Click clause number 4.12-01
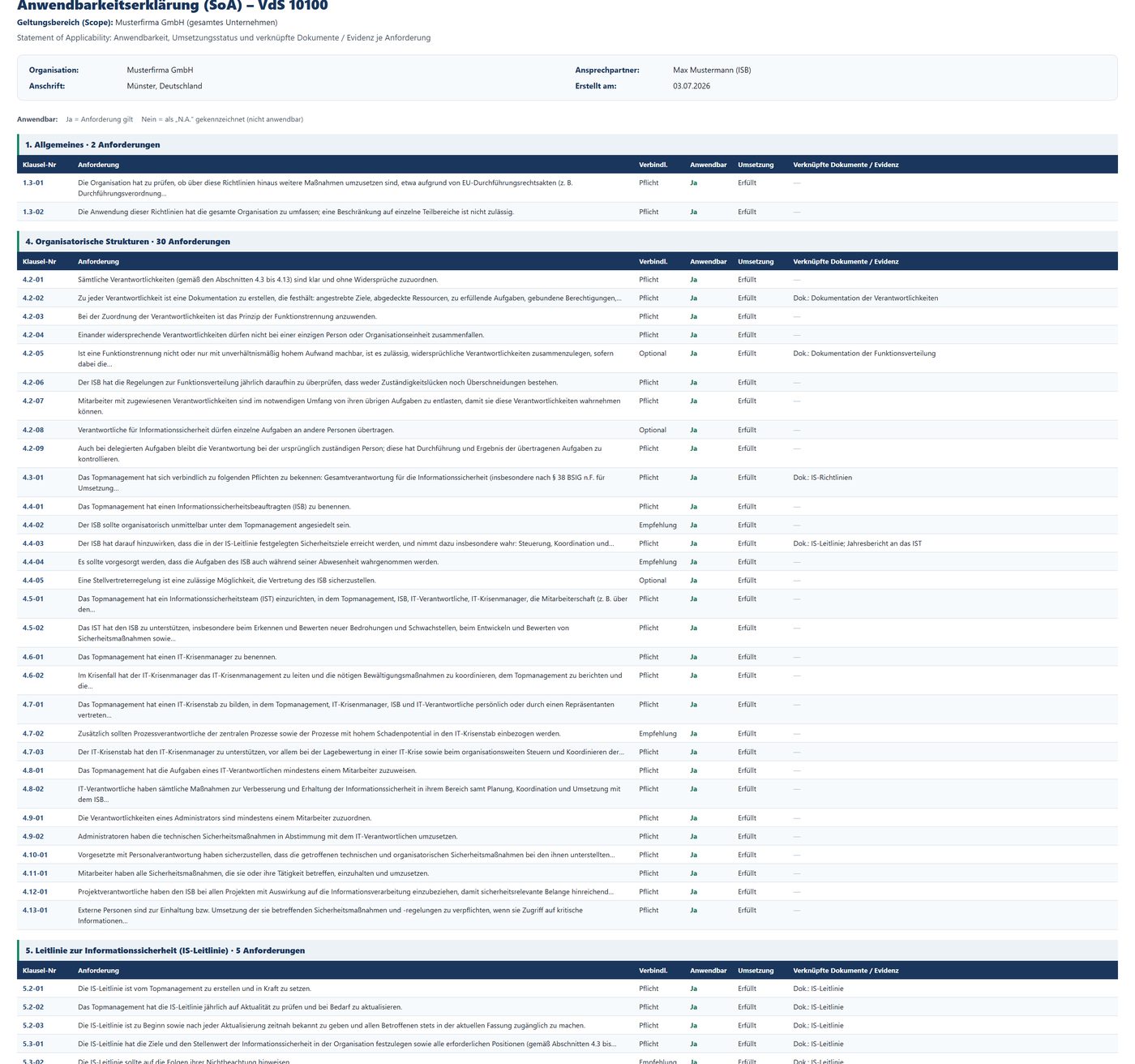Viewport: 1135px width, 1064px height. pyautogui.click(x=35, y=892)
